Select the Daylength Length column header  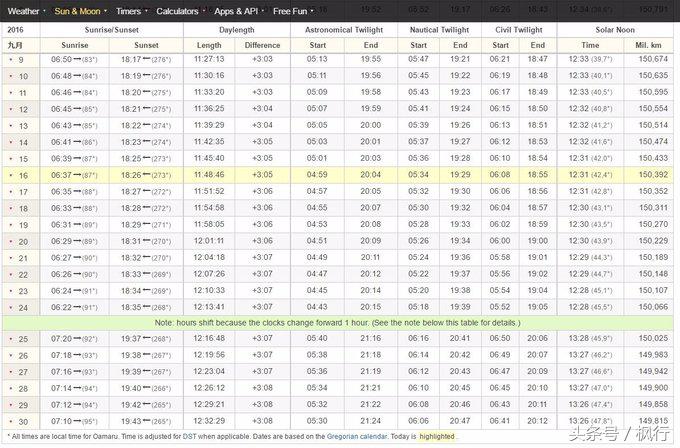pyautogui.click(x=209, y=45)
